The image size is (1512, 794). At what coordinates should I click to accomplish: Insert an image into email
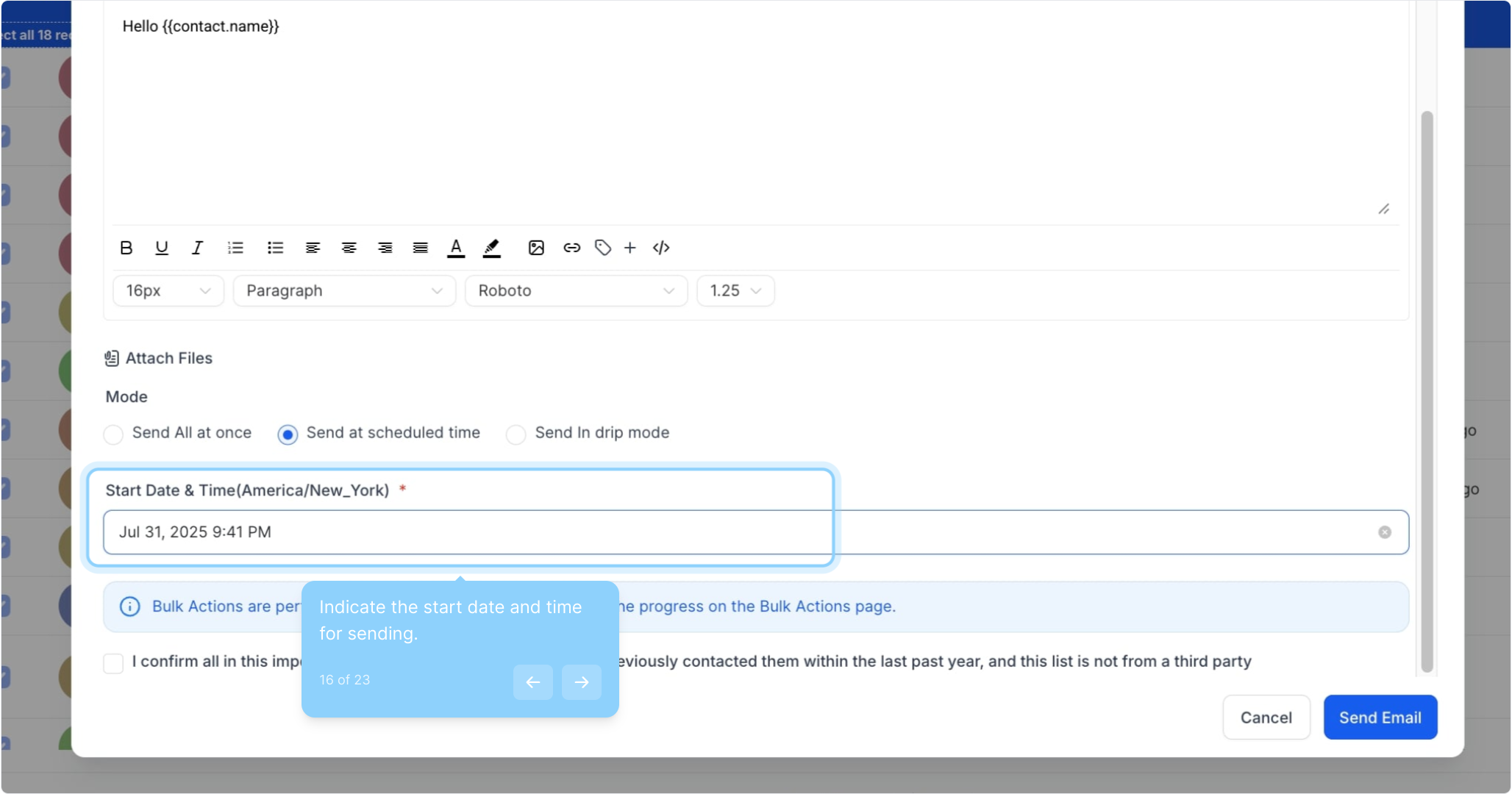tap(536, 248)
